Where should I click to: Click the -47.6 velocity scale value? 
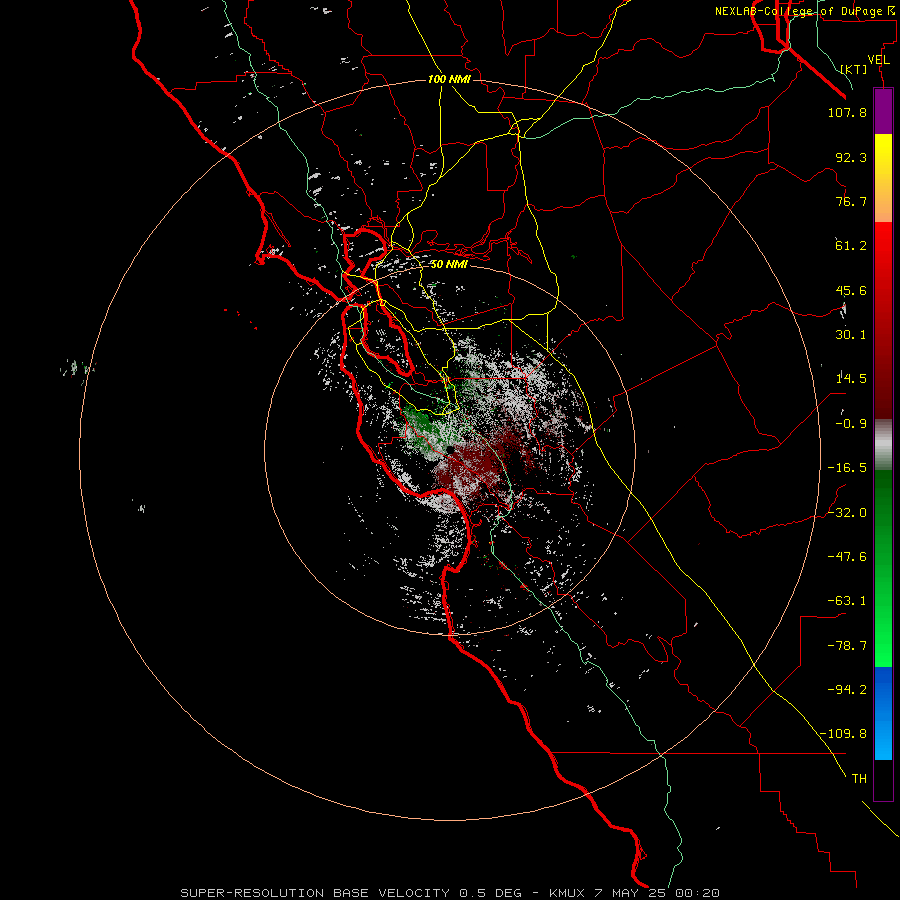(847, 557)
